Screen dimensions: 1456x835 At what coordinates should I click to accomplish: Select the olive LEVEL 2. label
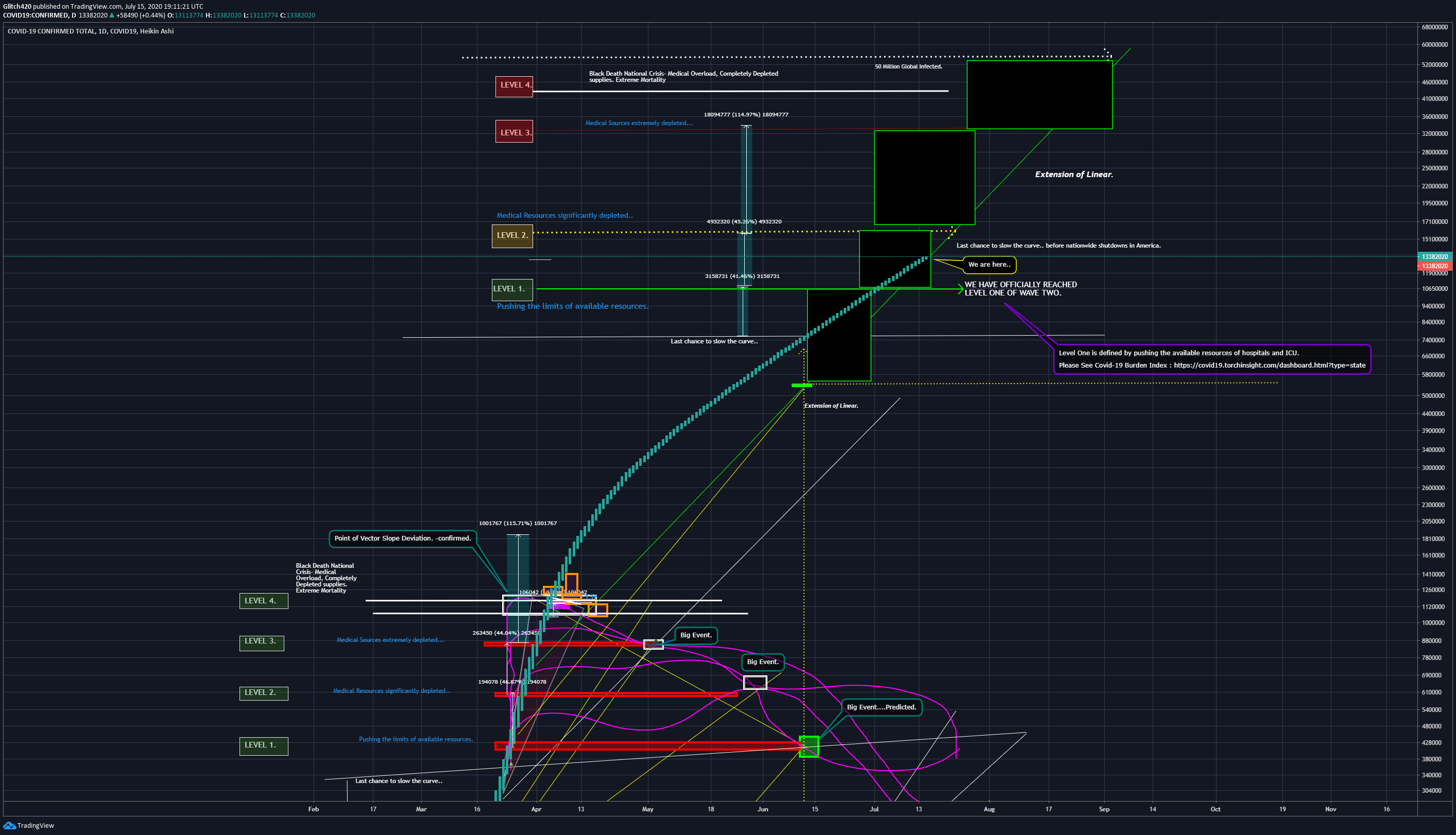click(x=512, y=236)
